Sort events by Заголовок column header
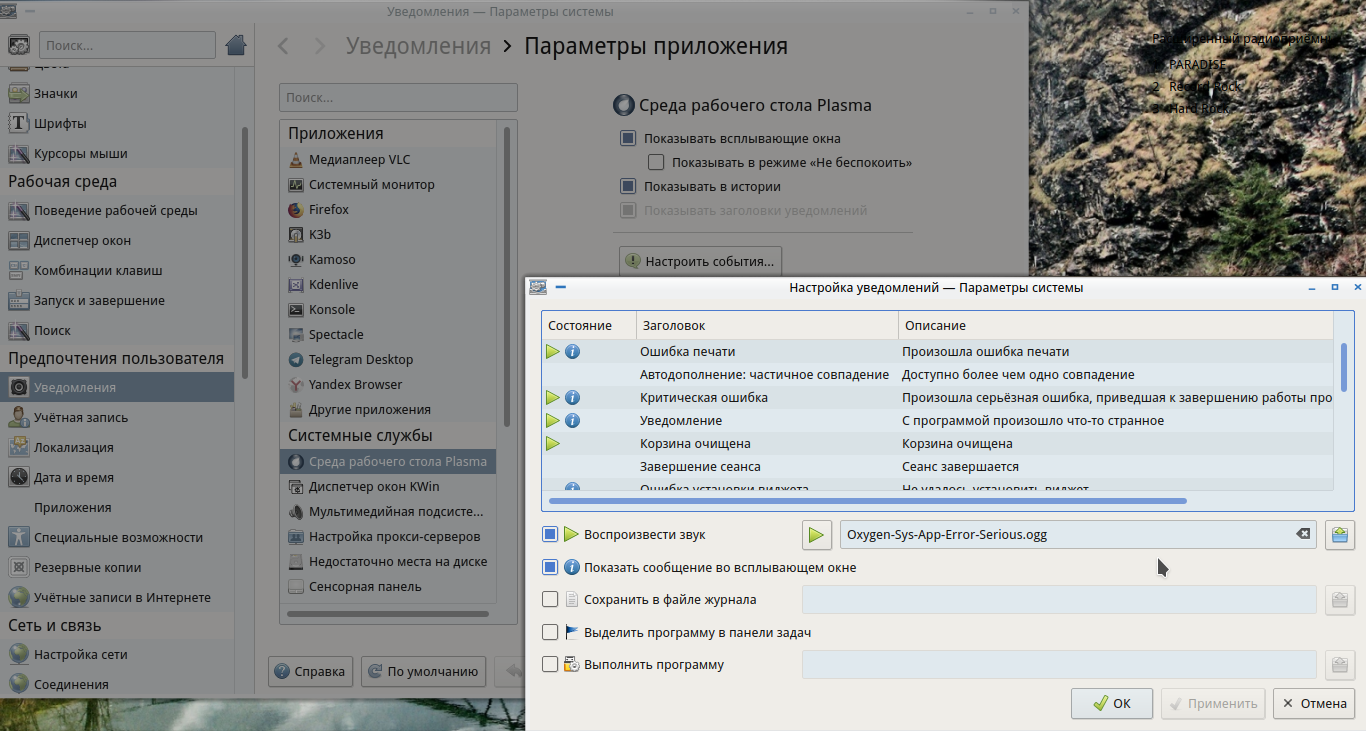The image size is (1366, 731). tap(766, 326)
